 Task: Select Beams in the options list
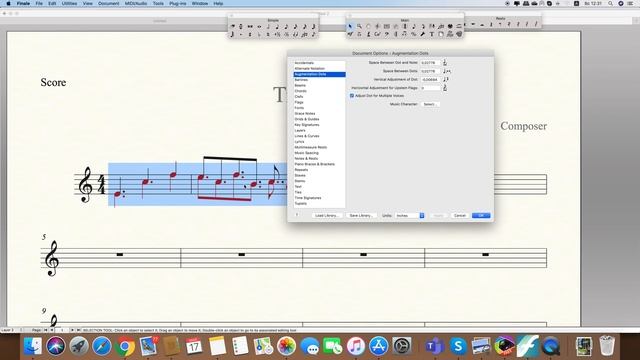319,85
